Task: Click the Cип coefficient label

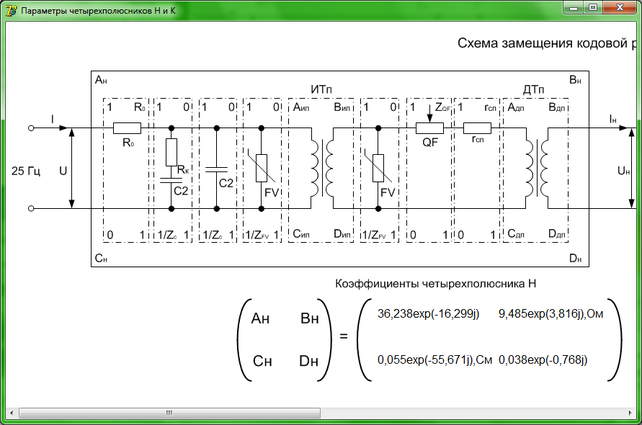Action: pyautogui.click(x=301, y=234)
